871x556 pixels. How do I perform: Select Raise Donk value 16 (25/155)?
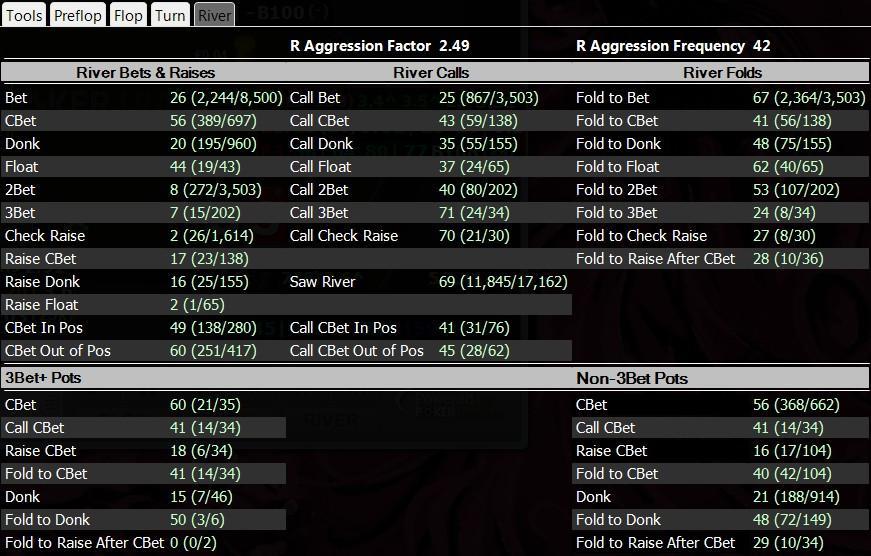[x=209, y=282]
